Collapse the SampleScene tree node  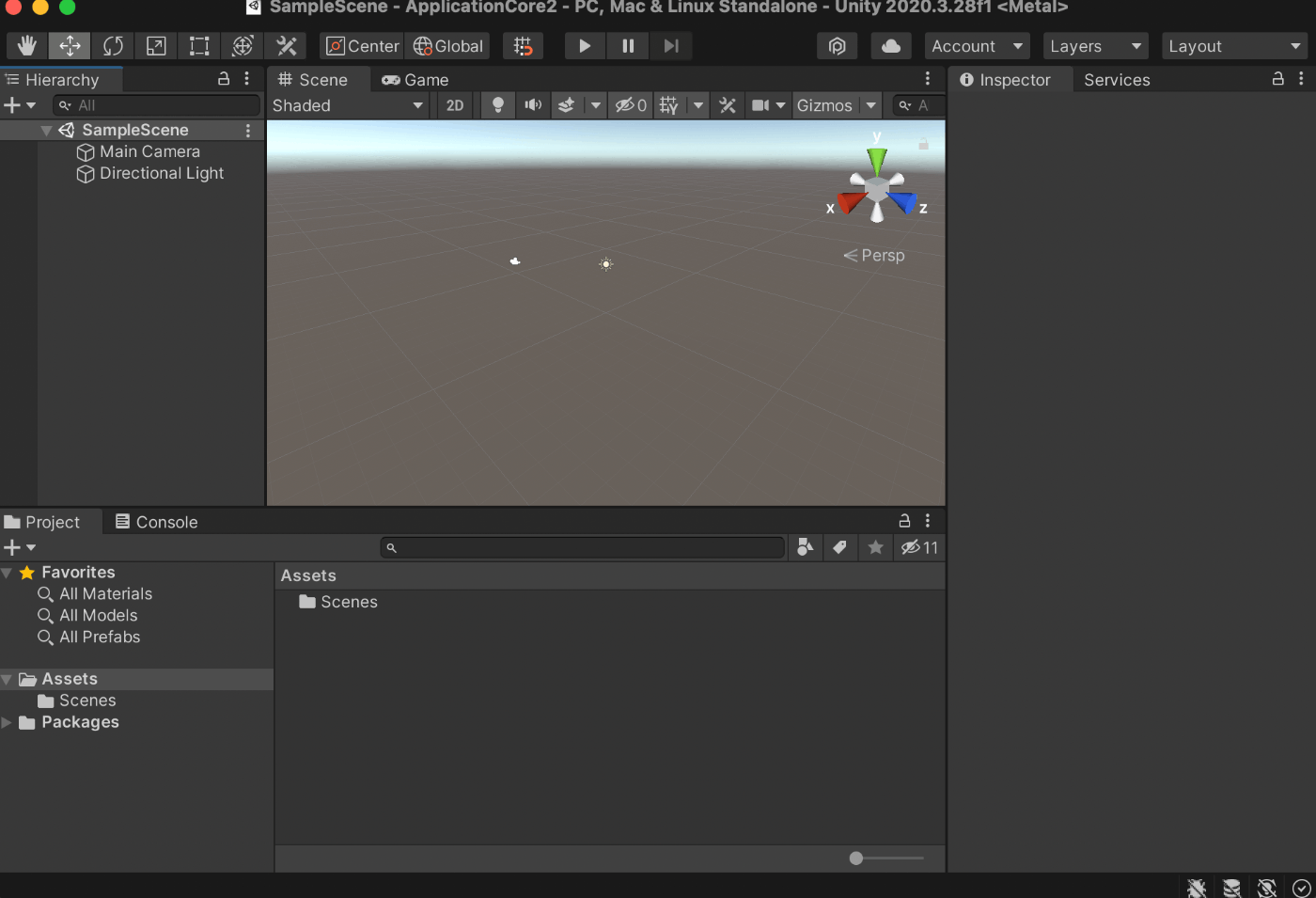[x=46, y=131]
